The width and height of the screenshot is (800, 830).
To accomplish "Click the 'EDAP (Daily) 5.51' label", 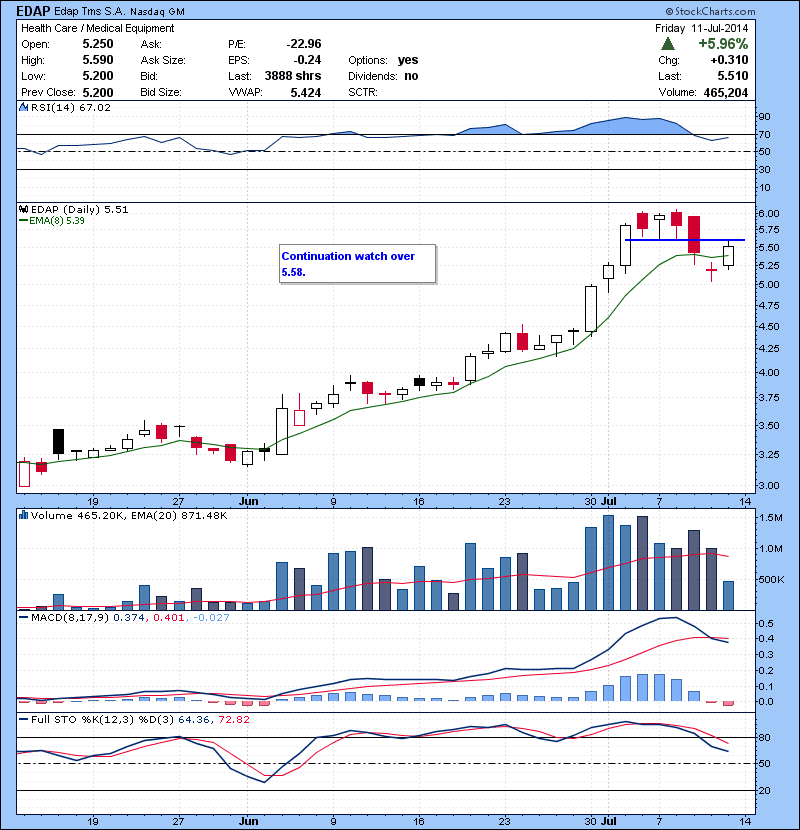I will (x=79, y=209).
